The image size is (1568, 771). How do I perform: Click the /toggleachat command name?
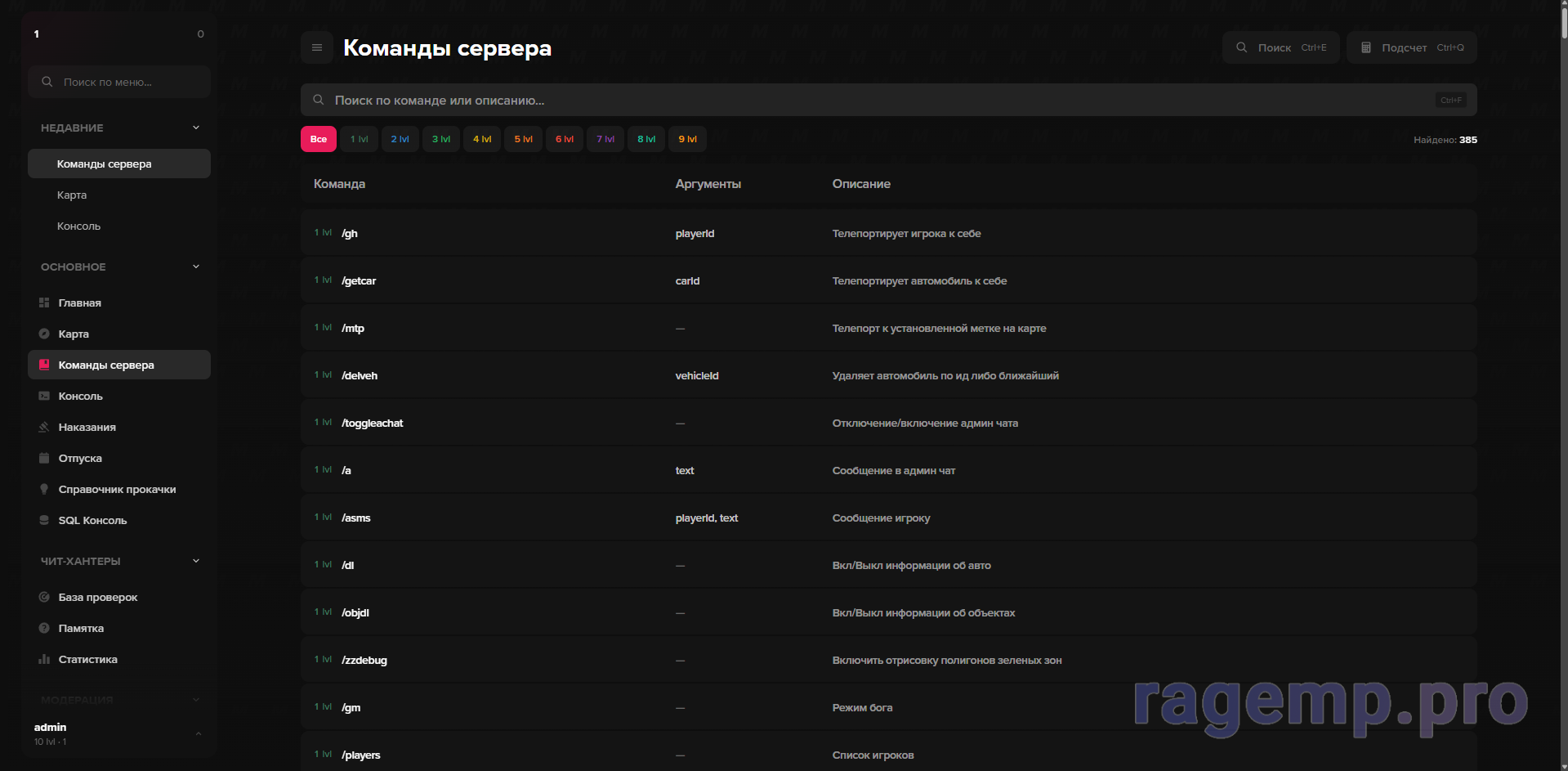click(373, 423)
